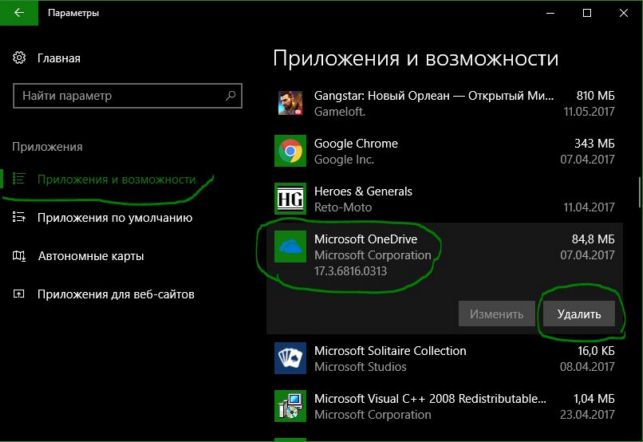Select Microsoft Visual C++ 2008 Redistributable entry
The image size is (643, 442).
click(430, 399)
